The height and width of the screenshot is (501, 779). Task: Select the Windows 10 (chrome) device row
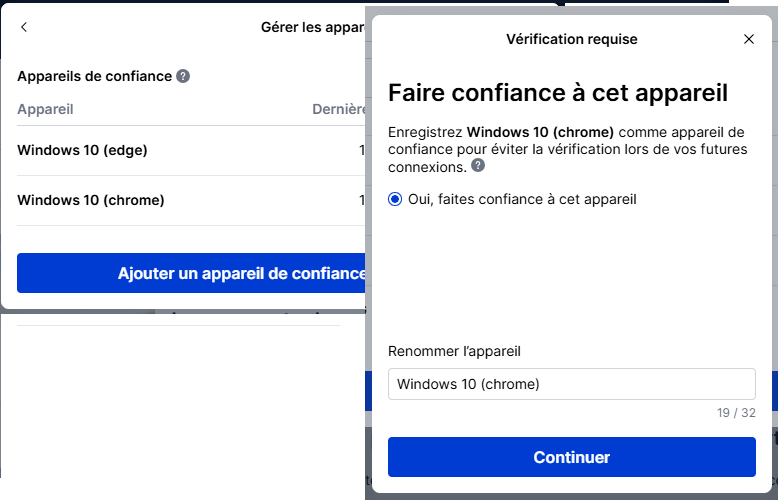click(91, 200)
